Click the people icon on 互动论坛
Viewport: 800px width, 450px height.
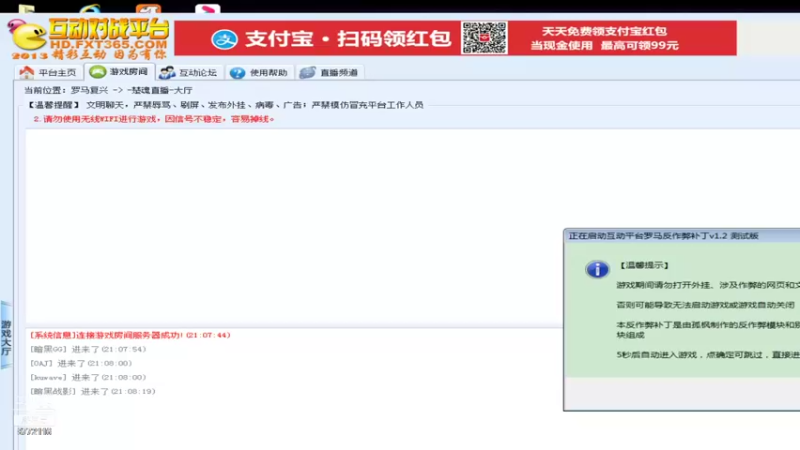pos(167,72)
